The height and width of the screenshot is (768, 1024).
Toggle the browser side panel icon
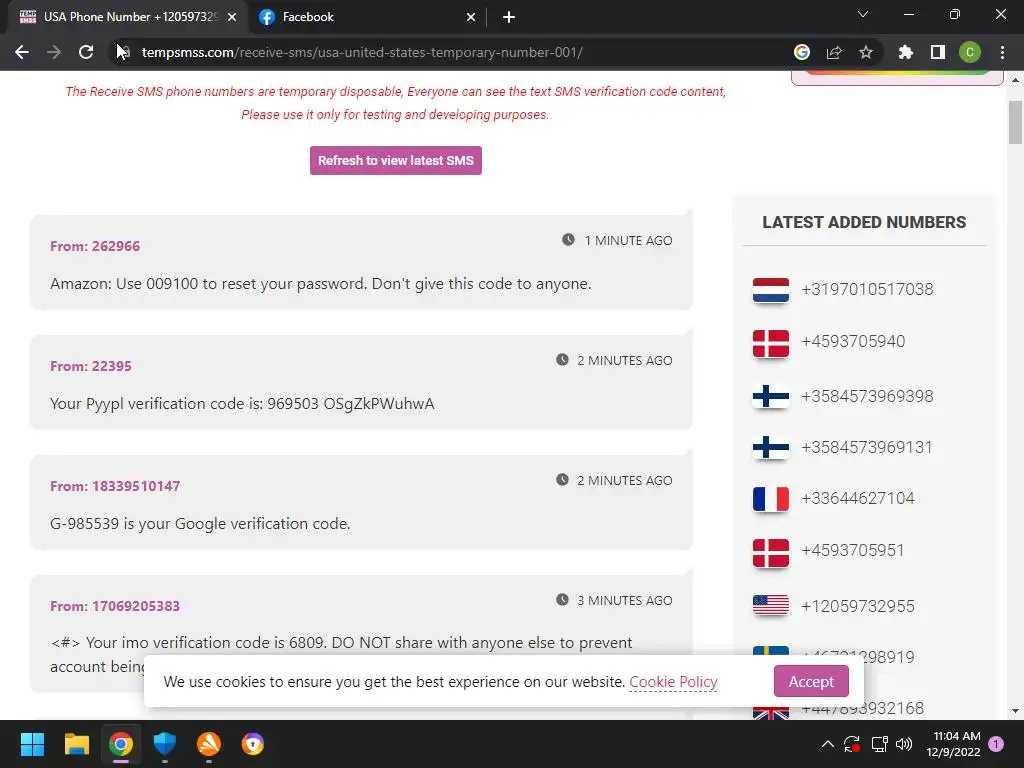(x=938, y=52)
